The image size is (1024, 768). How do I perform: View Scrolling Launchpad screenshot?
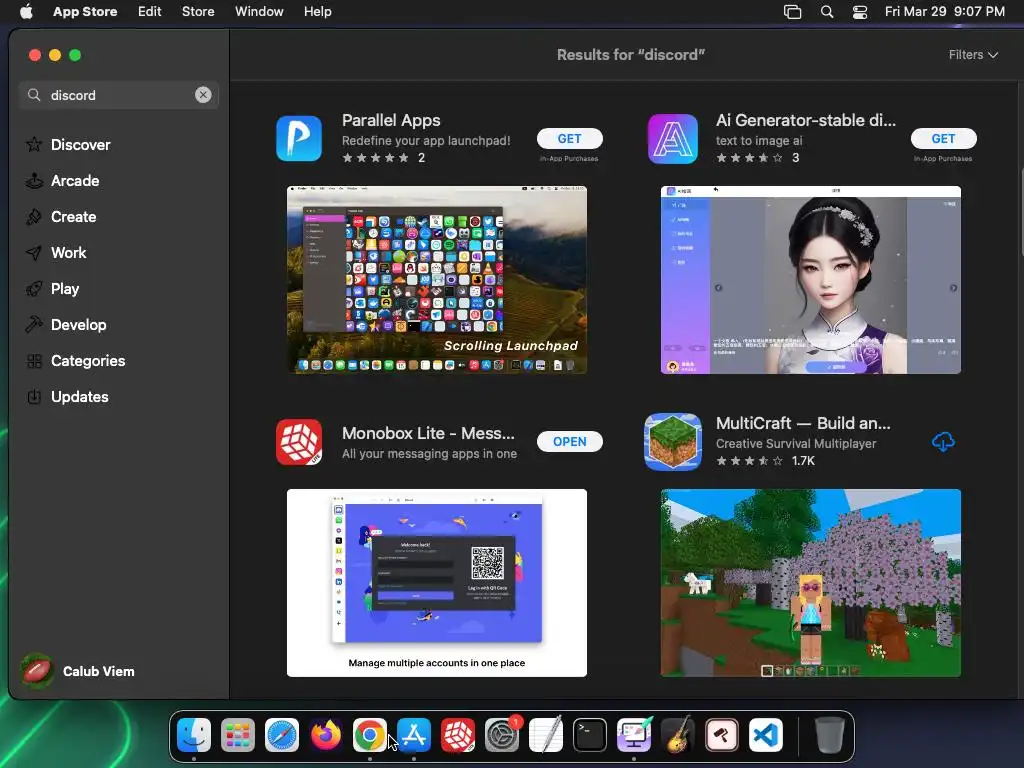[x=437, y=280]
